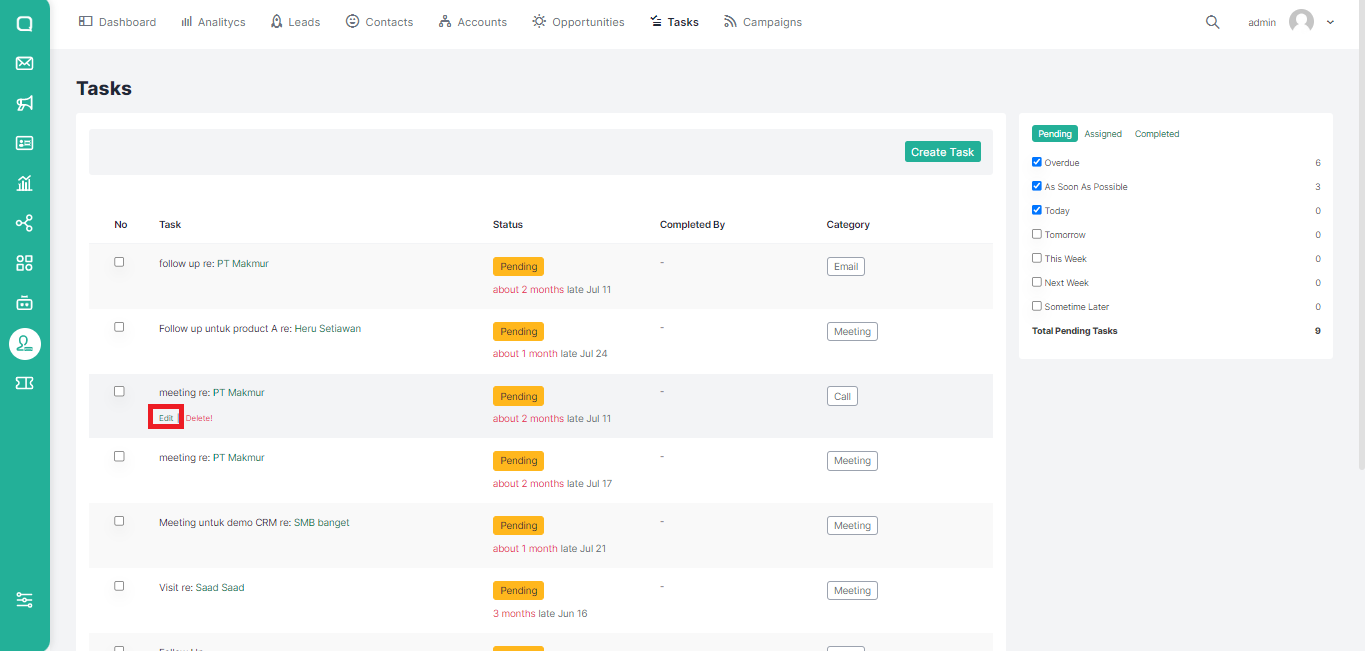Click Delete! link under meeting task
Screen dimensions: 1365x651
point(199,418)
